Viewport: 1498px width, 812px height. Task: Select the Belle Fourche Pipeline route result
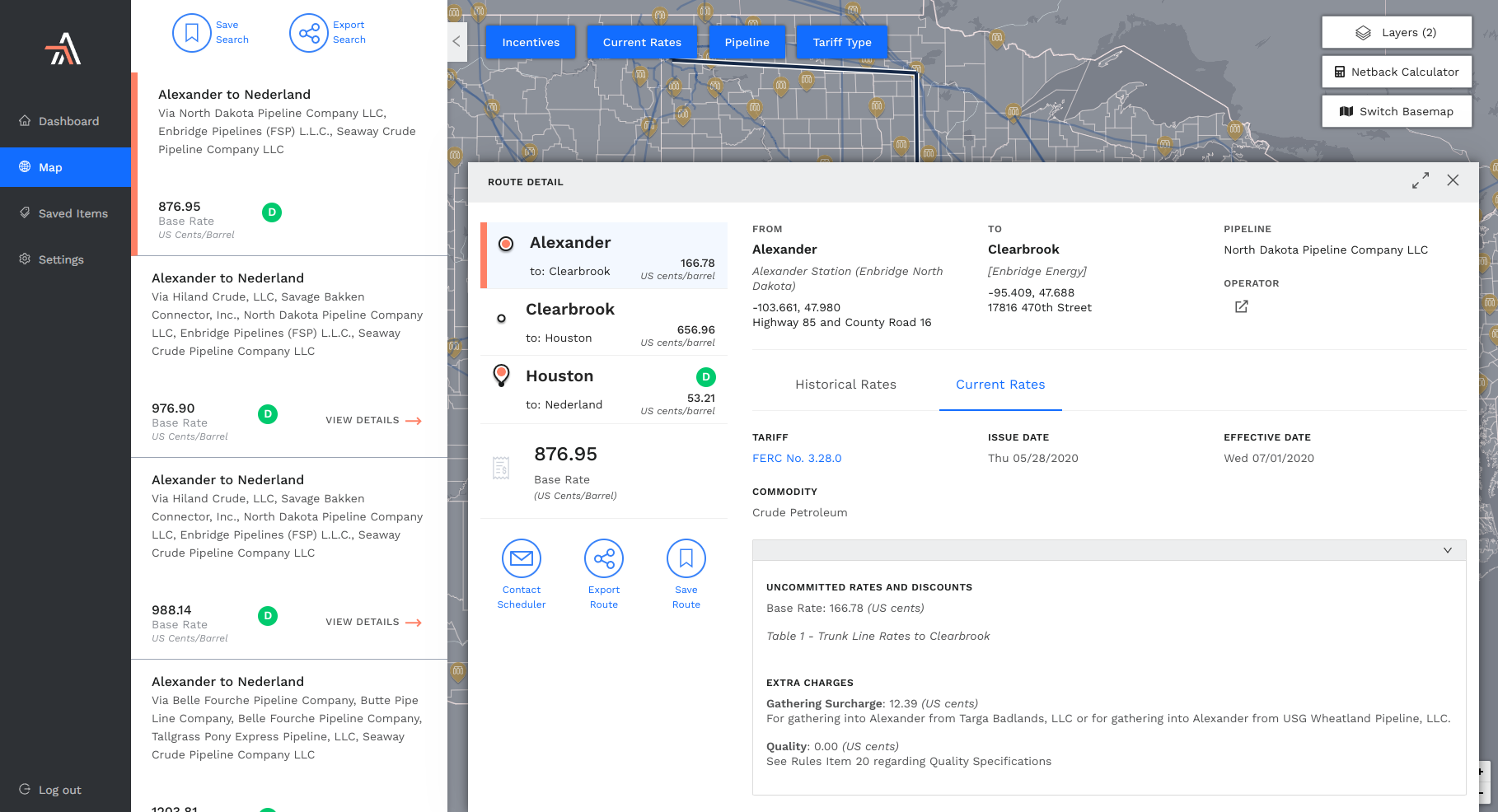[289, 735]
